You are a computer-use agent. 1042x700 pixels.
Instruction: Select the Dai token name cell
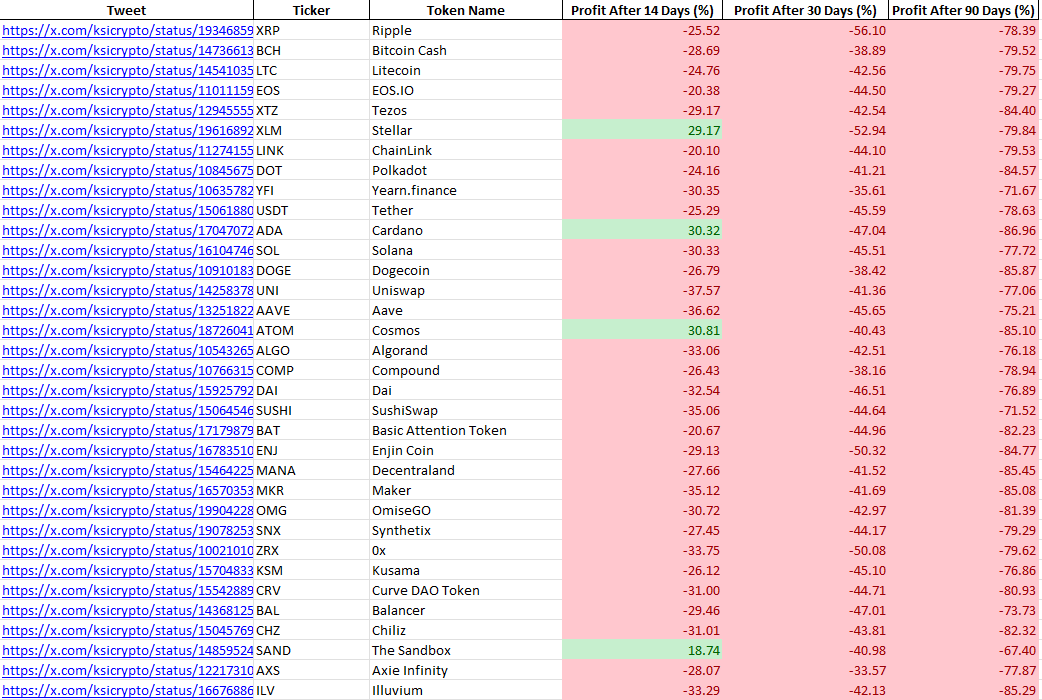(x=465, y=390)
